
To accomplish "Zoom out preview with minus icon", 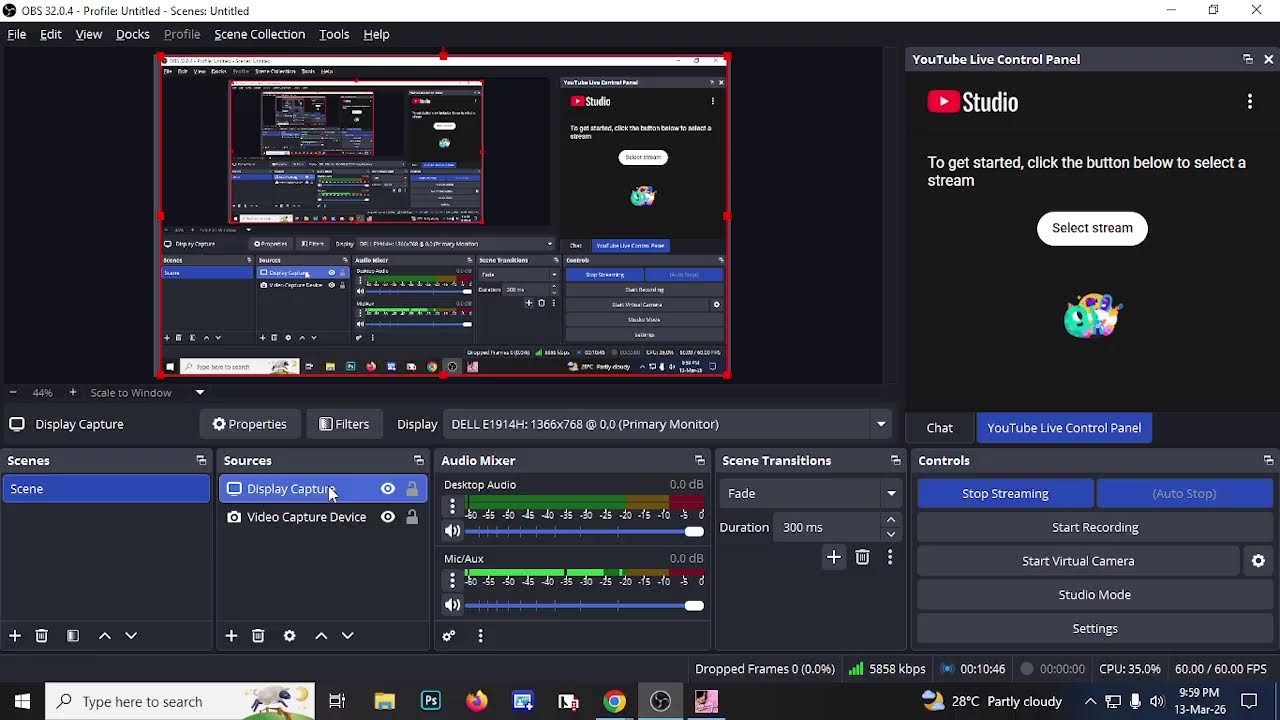I will 12,393.
